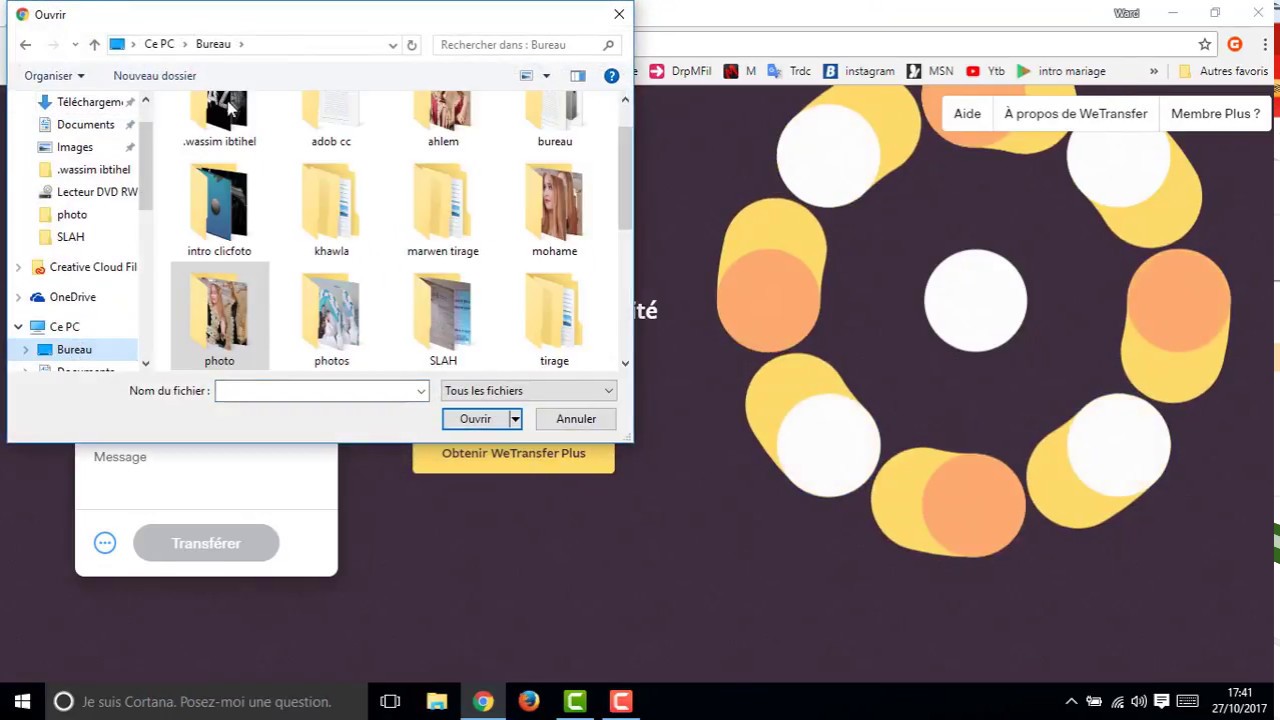This screenshot has height=720, width=1280.
Task: Expand the OneDrive tree node
Action: pyautogui.click(x=18, y=297)
